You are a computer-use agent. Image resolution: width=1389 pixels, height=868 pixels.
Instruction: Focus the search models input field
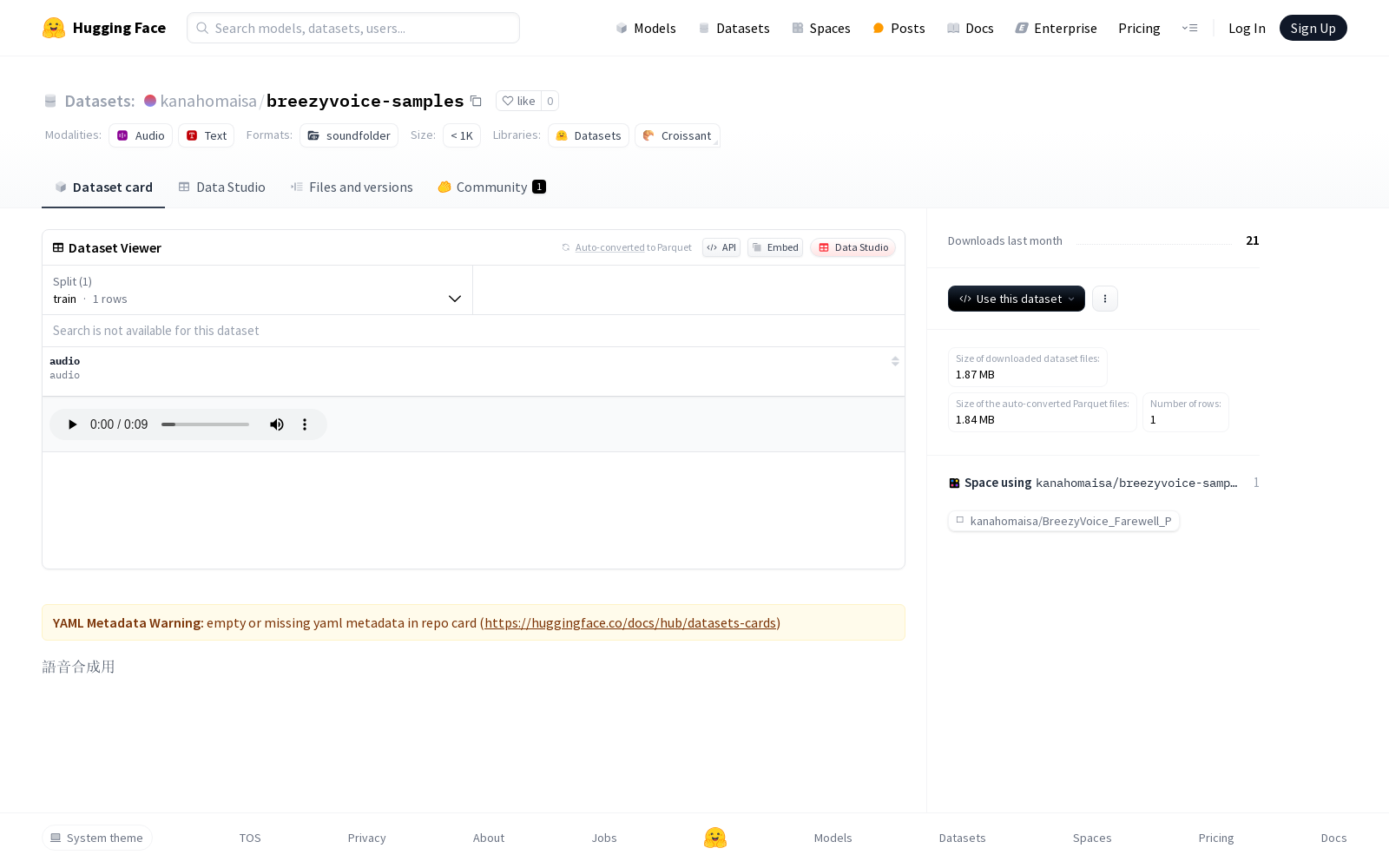pyautogui.click(x=353, y=28)
